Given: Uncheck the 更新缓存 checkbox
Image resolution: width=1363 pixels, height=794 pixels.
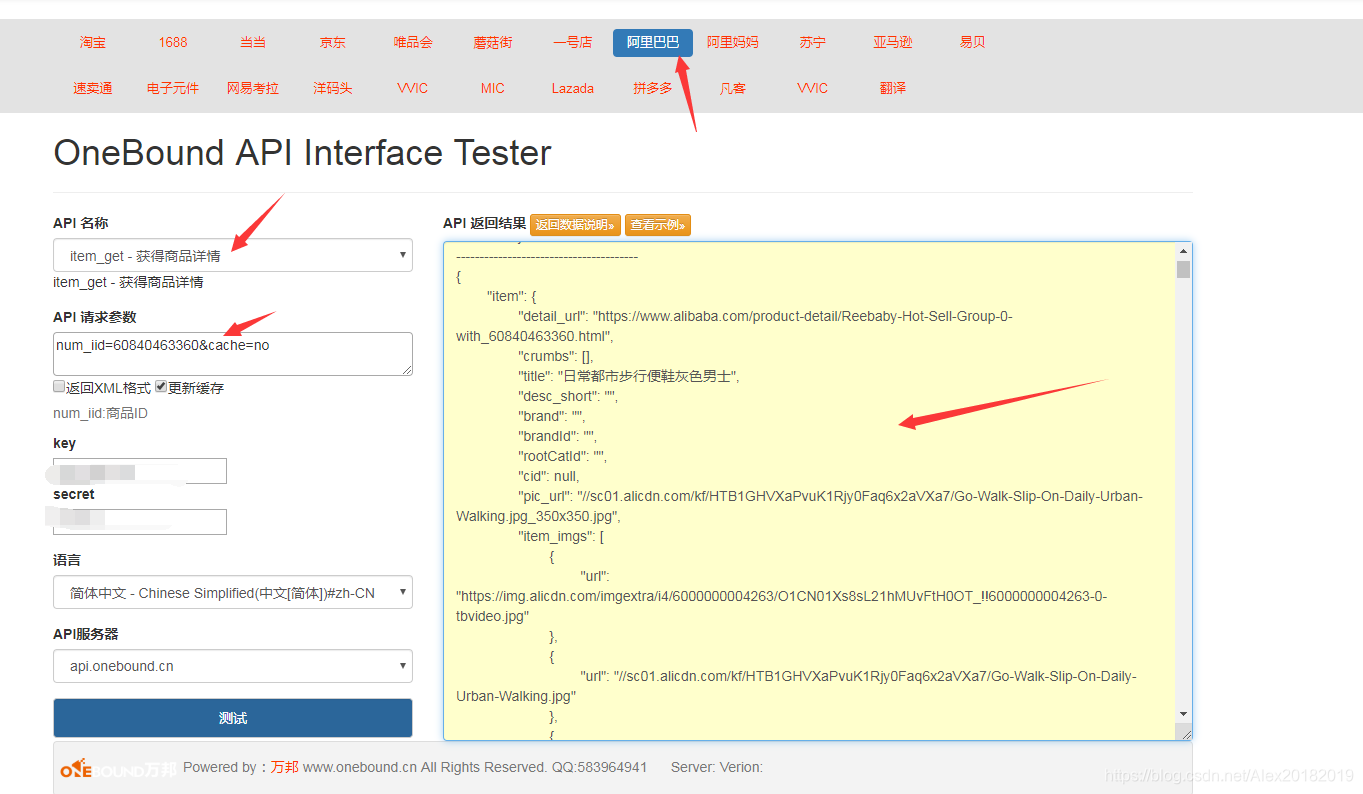Looking at the screenshot, I should click(161, 387).
